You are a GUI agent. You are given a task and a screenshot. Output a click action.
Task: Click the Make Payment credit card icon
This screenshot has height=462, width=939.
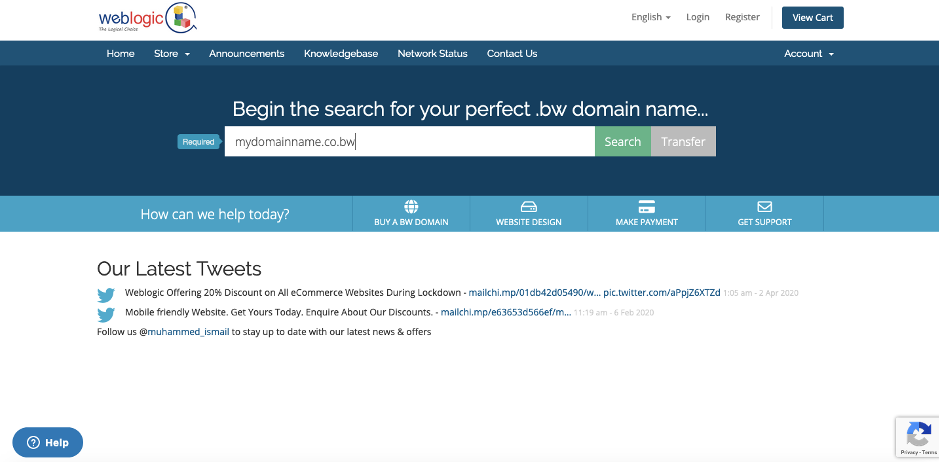tap(646, 207)
